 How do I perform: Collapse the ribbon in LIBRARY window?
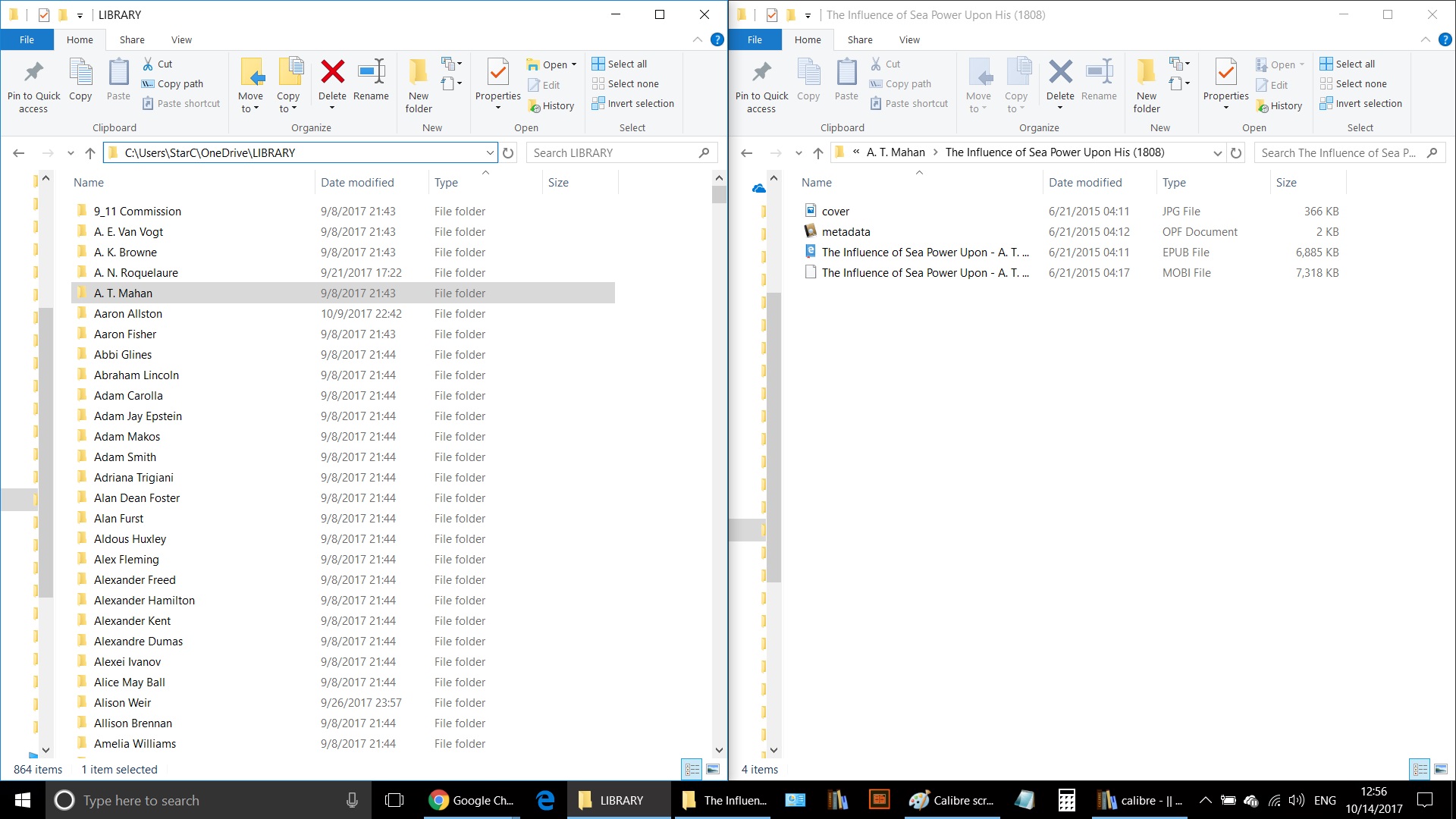click(697, 39)
